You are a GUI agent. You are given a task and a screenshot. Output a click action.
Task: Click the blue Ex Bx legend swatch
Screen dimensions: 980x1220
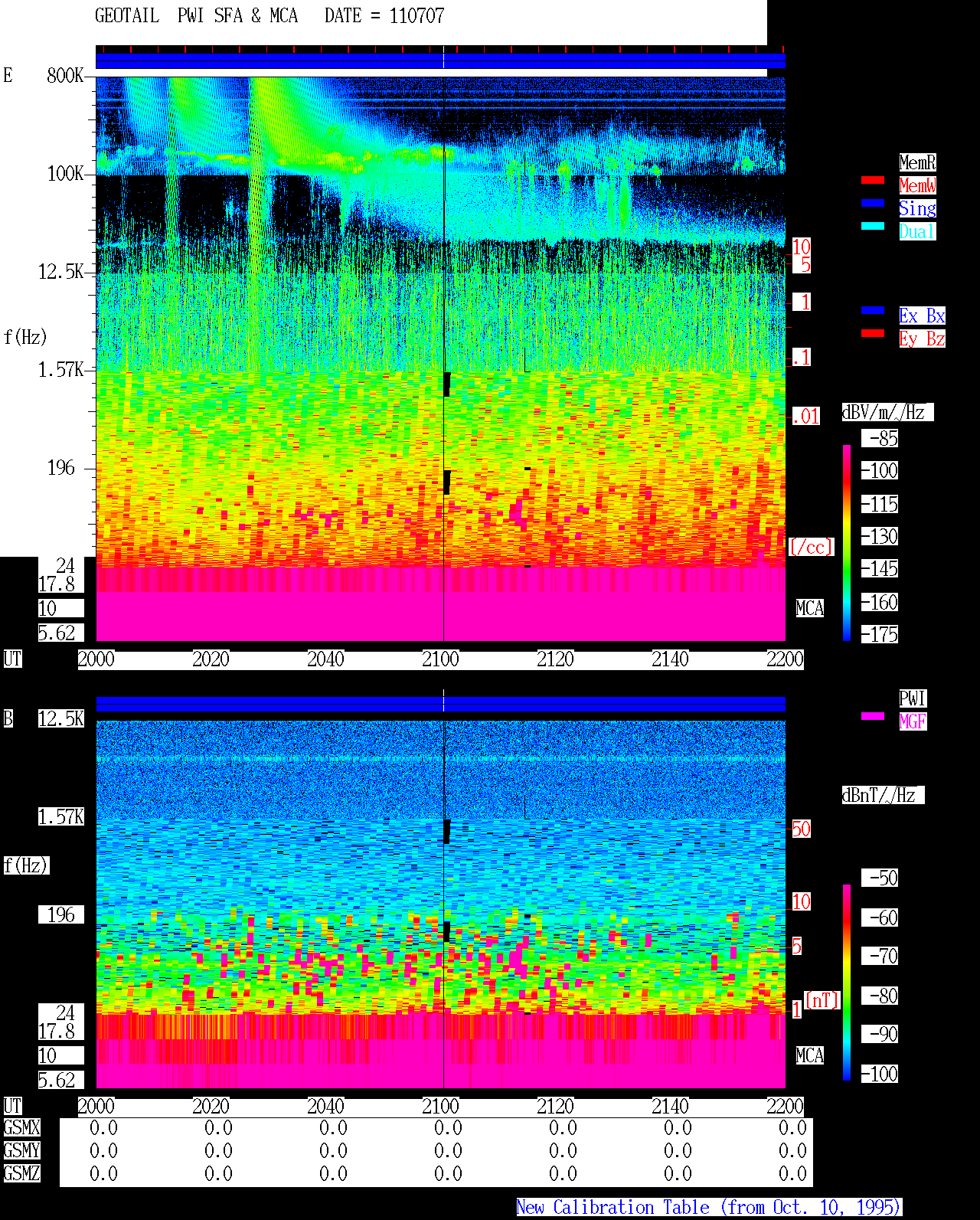point(873,310)
